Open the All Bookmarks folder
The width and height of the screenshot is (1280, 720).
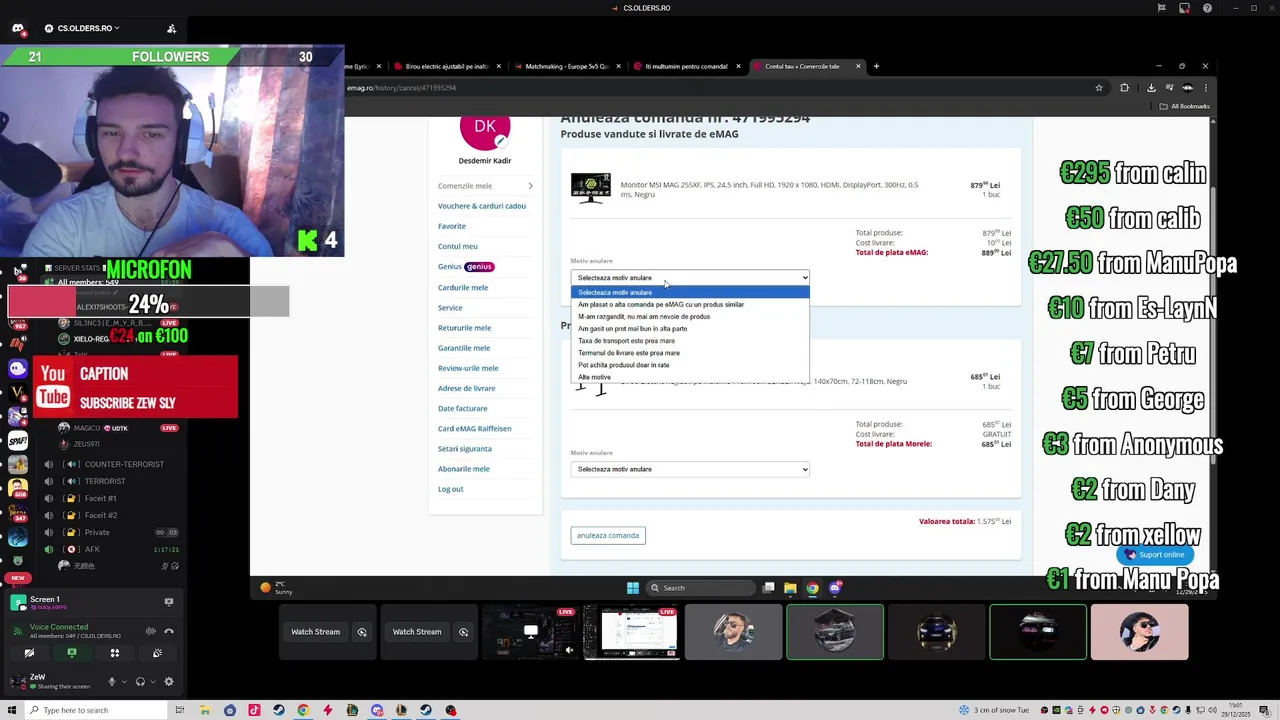tap(1185, 106)
